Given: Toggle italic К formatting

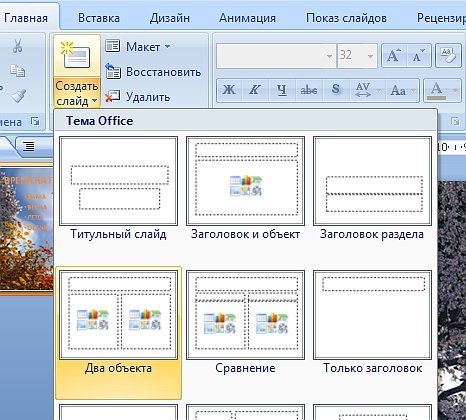Looking at the screenshot, I should tap(255, 90).
